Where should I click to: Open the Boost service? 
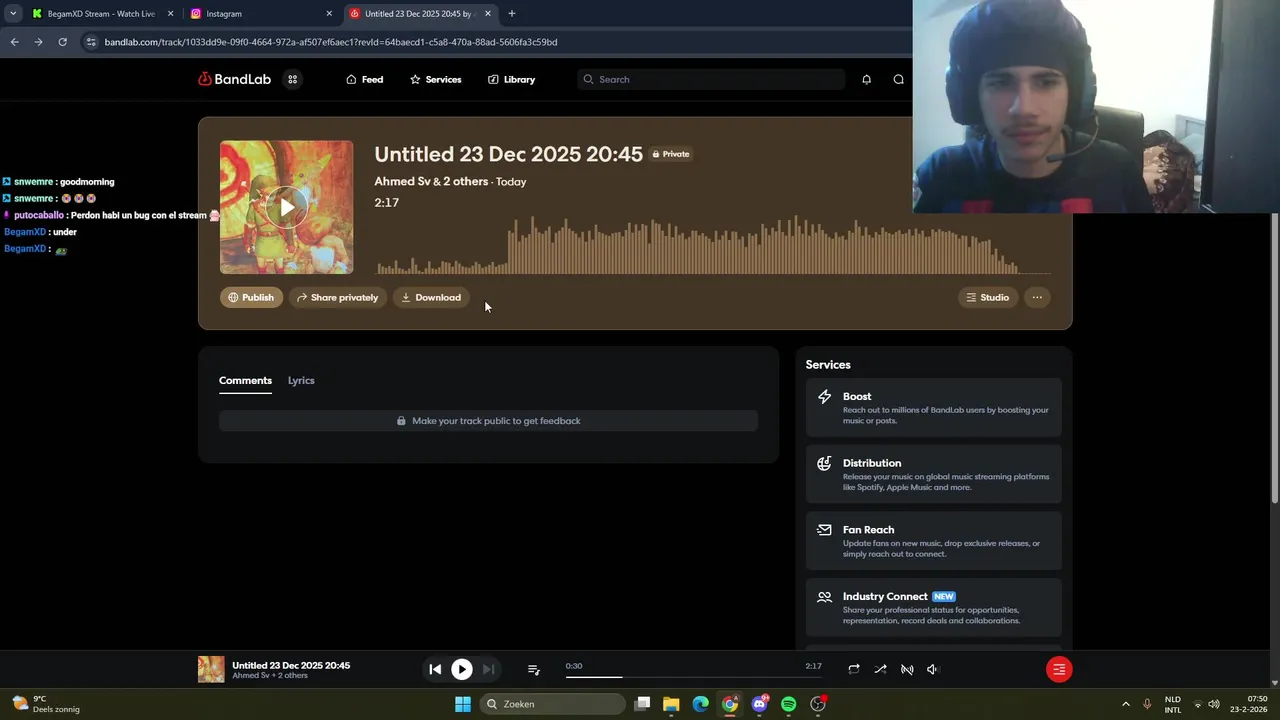[933, 408]
